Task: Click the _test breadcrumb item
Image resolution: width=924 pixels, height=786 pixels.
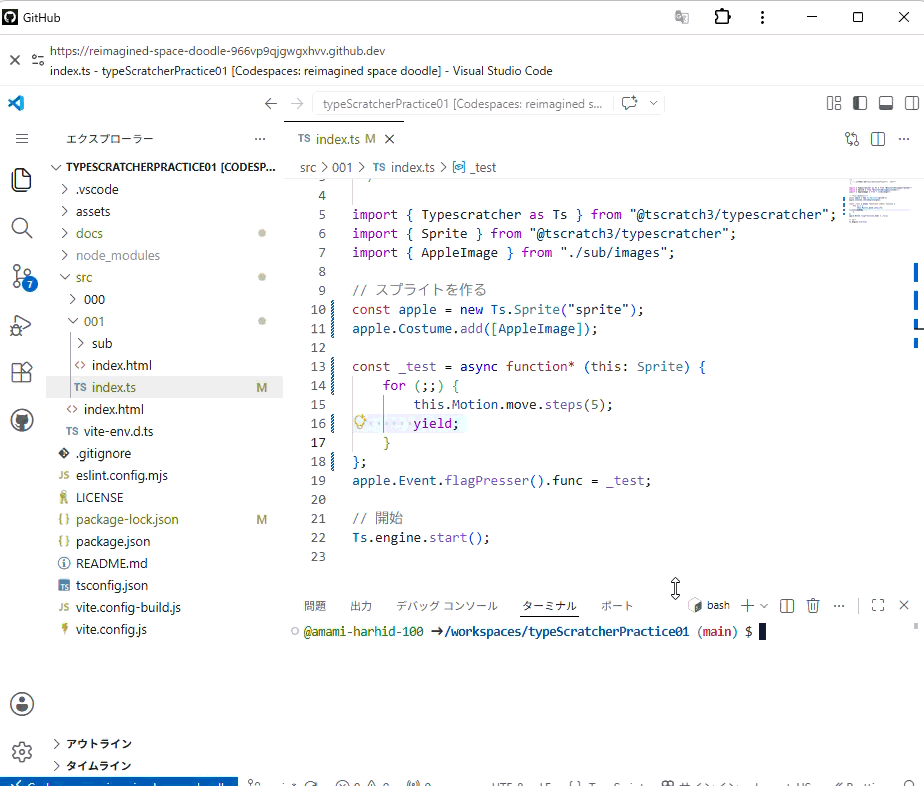Action: (474, 167)
